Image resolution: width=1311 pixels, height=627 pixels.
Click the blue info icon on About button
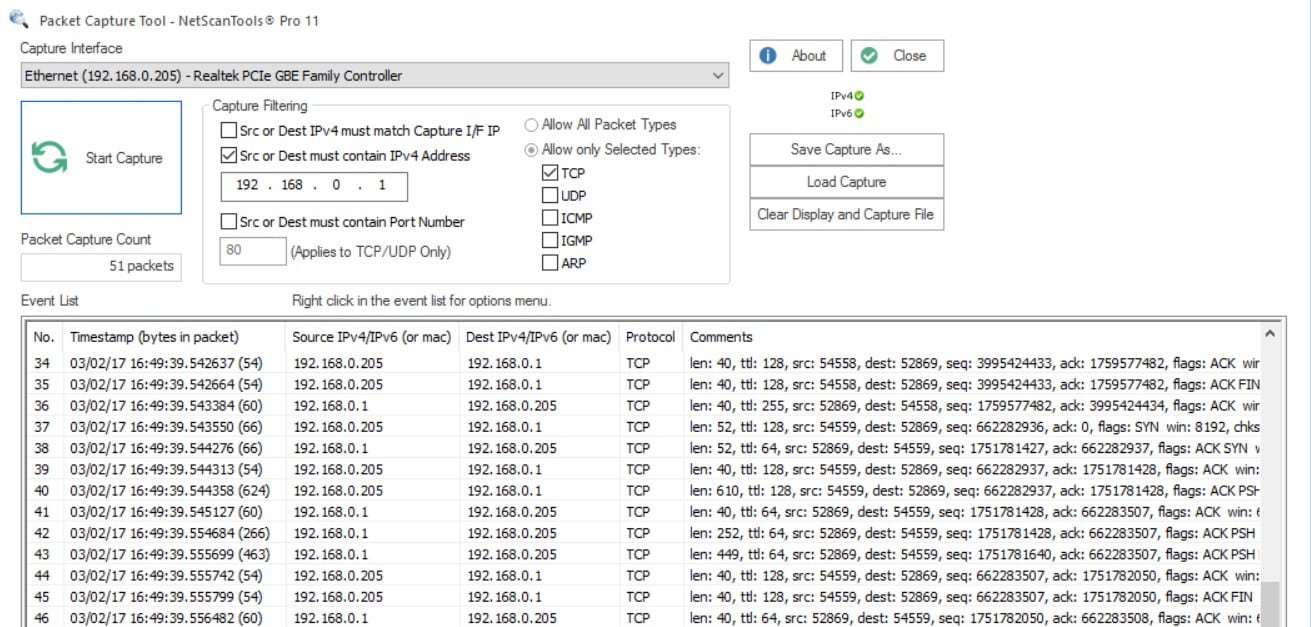pyautogui.click(x=770, y=55)
